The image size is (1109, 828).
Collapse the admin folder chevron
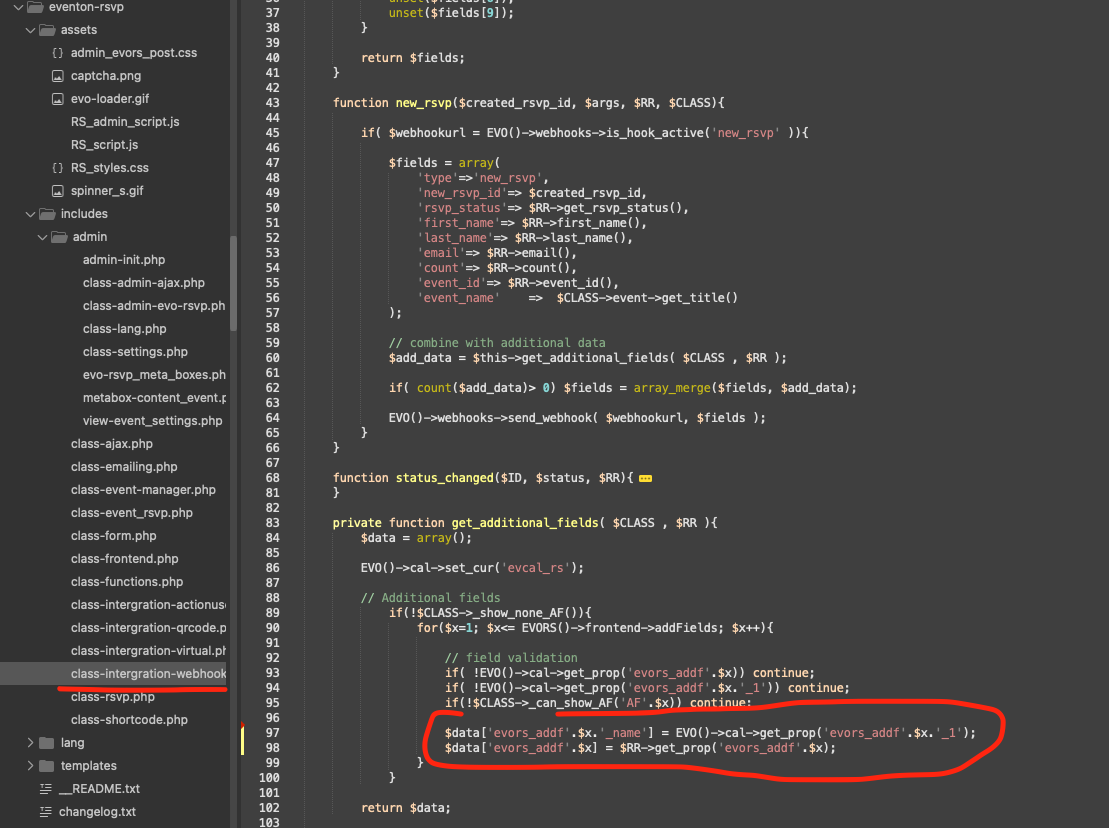click(42, 237)
